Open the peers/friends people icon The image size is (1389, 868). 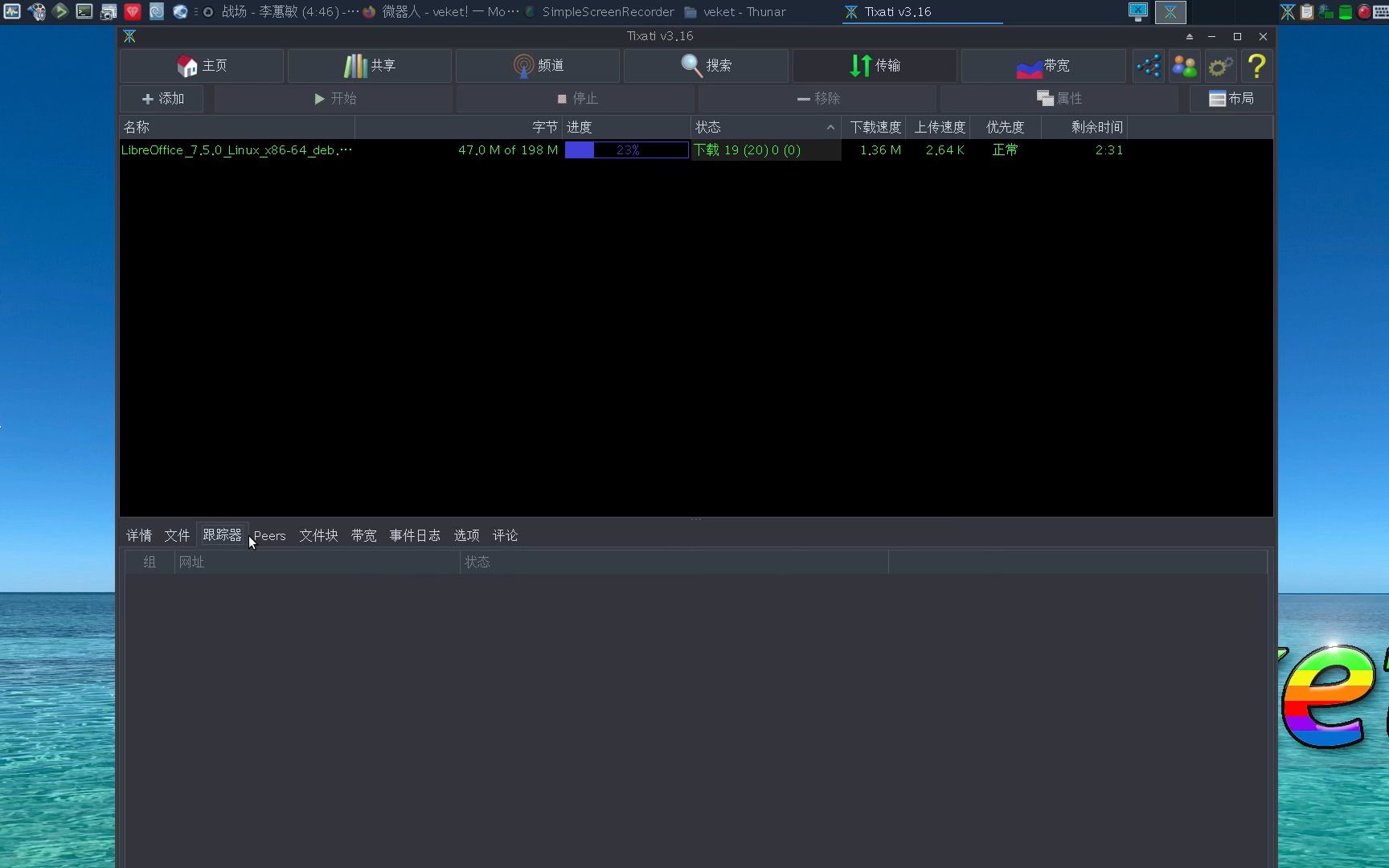tap(1184, 66)
